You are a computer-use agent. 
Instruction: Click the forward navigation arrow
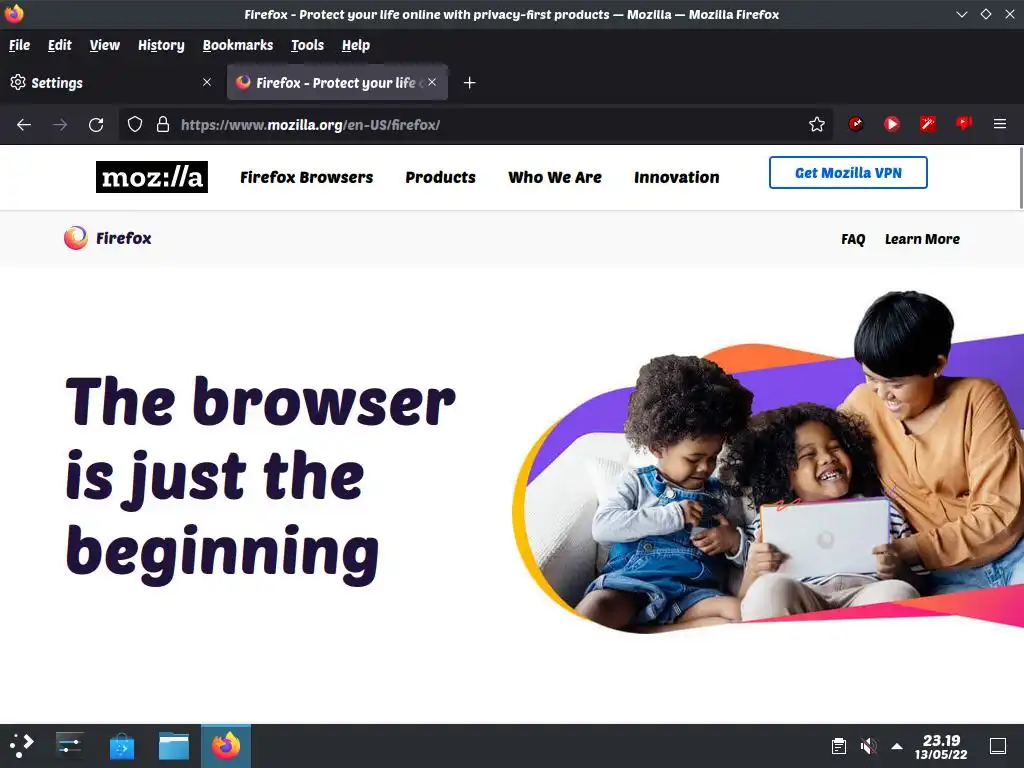(60, 125)
